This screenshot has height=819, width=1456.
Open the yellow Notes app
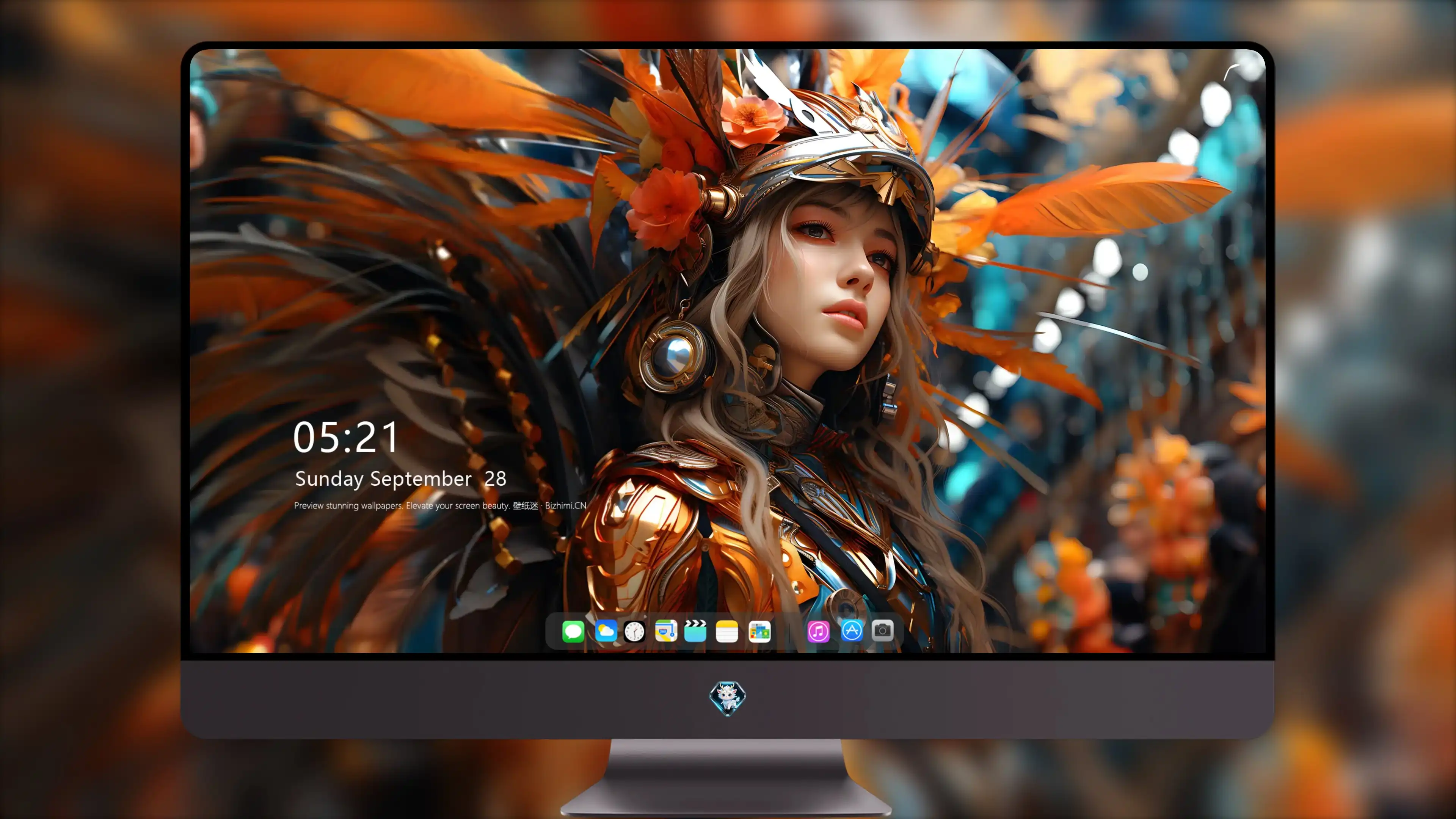click(727, 631)
